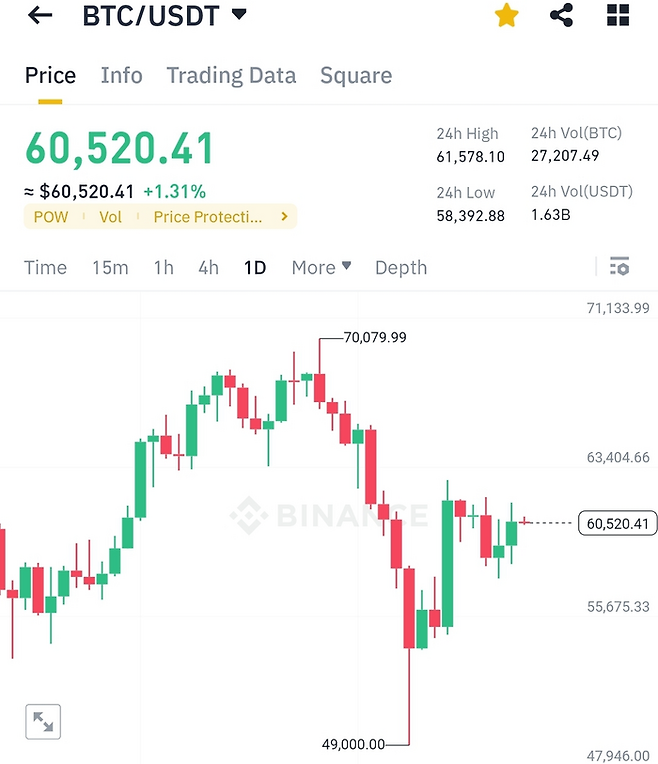Screen dimensions: 658x764
Task: Select the Time line chart view
Action: click(45, 267)
